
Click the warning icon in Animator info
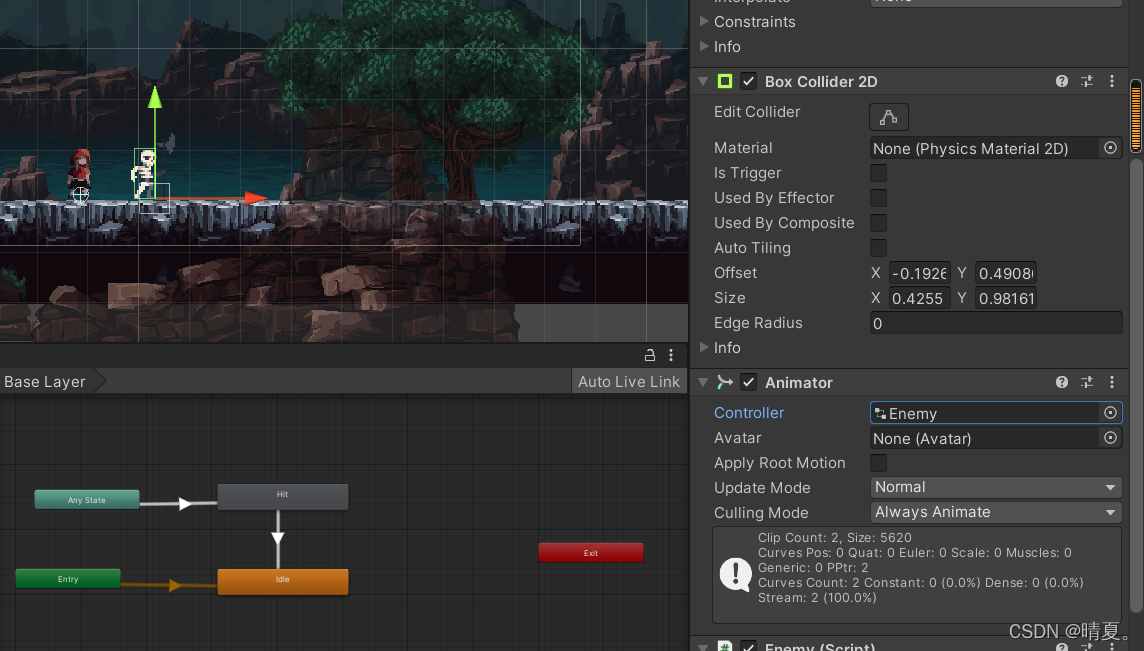(735, 574)
